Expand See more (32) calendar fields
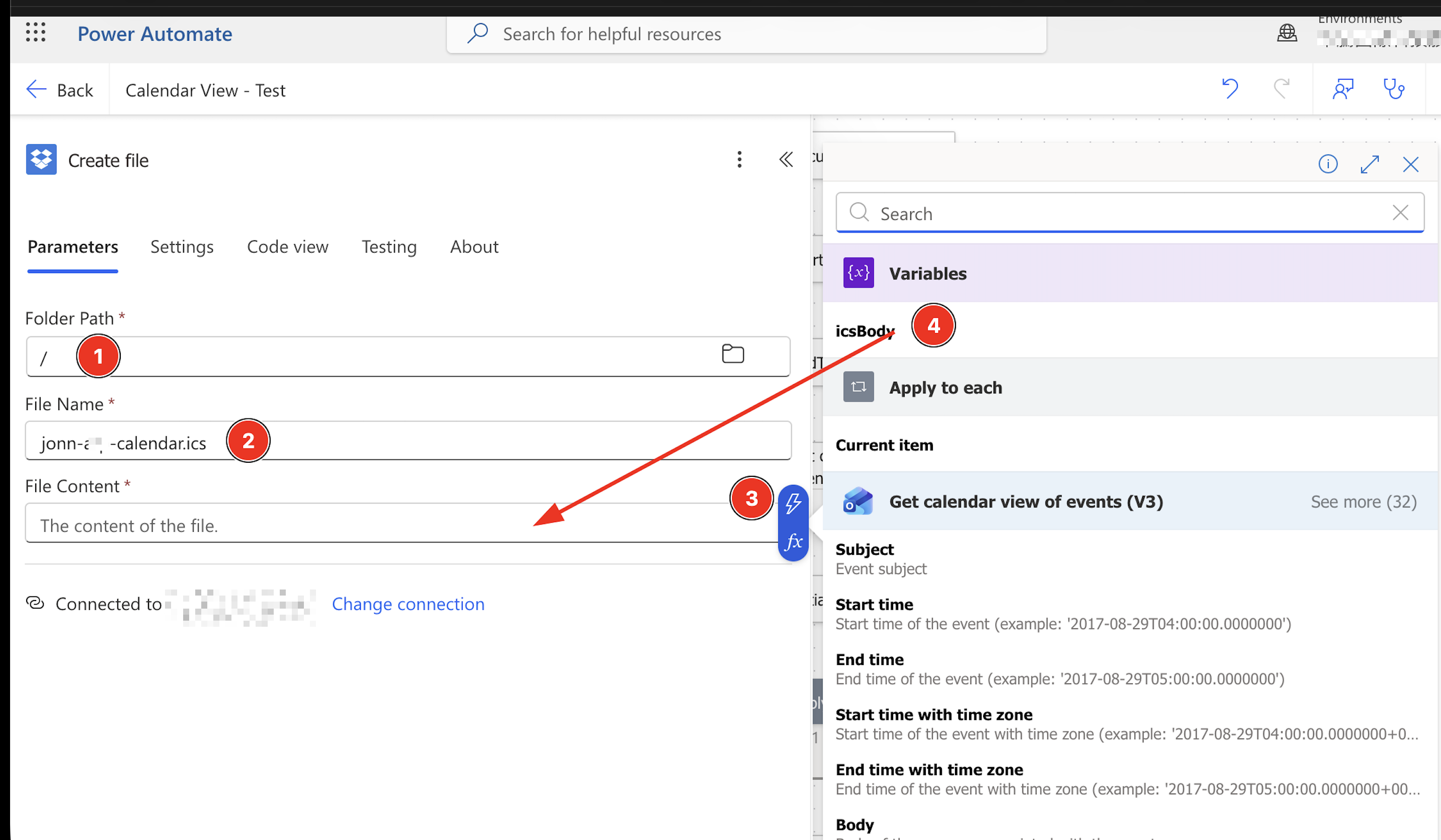Image resolution: width=1441 pixels, height=840 pixels. [1364, 501]
